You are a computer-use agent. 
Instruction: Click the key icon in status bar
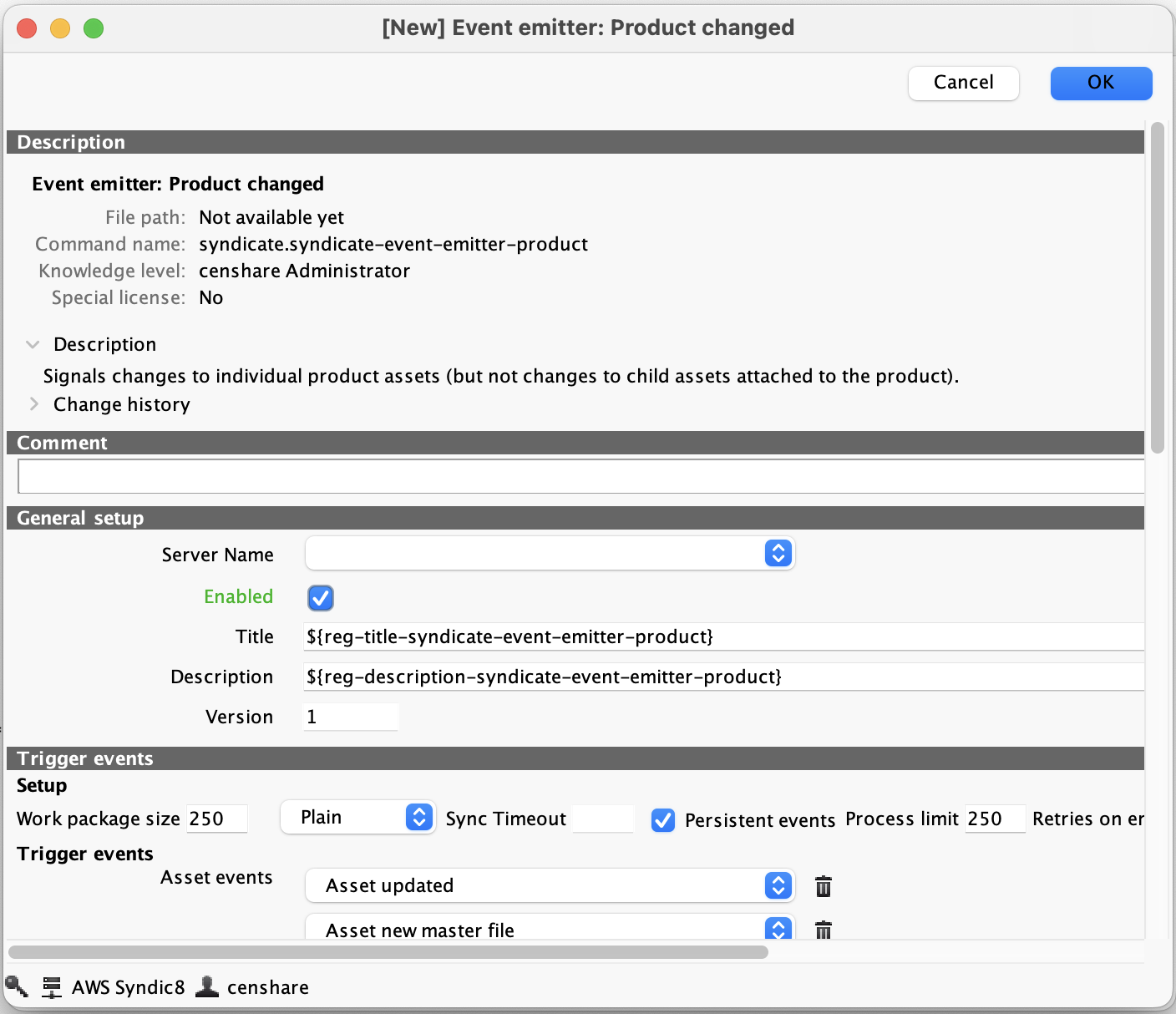pos(17,986)
